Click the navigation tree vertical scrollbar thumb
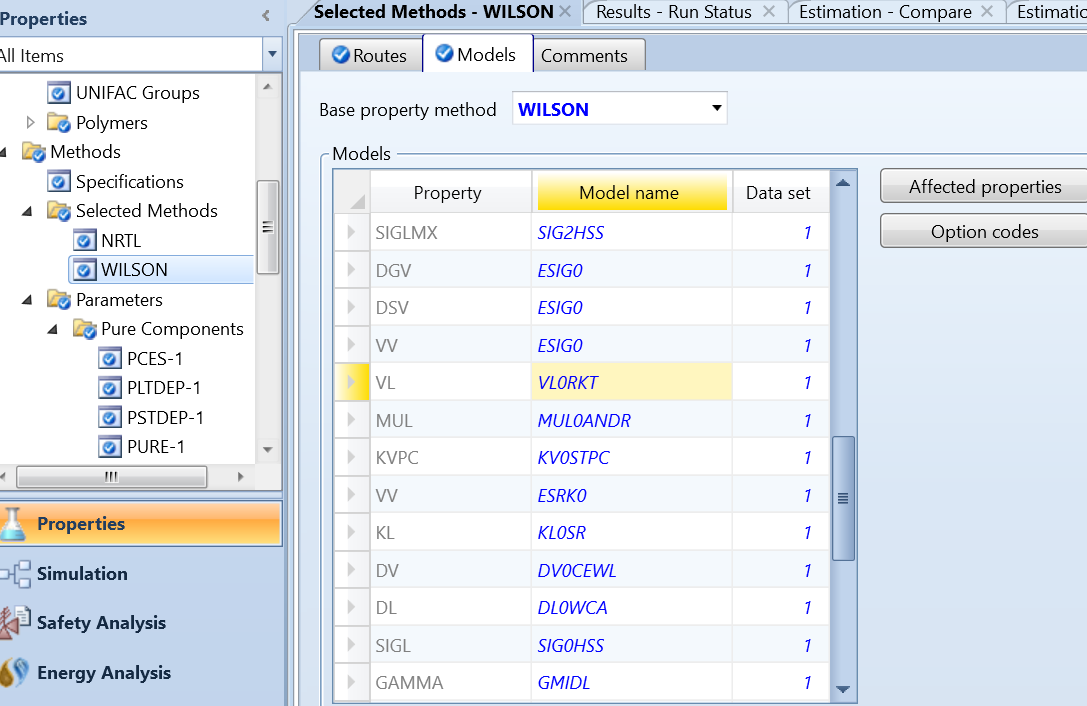 click(268, 227)
